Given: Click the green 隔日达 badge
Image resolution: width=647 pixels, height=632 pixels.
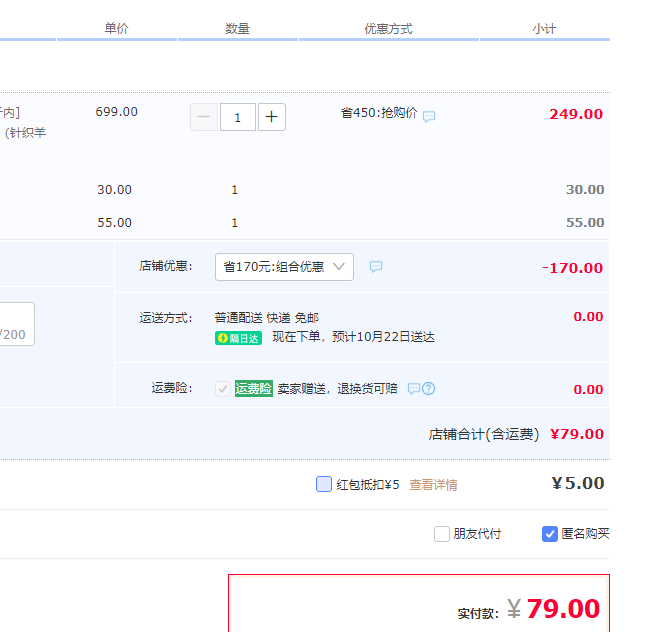Looking at the screenshot, I should (x=238, y=338).
